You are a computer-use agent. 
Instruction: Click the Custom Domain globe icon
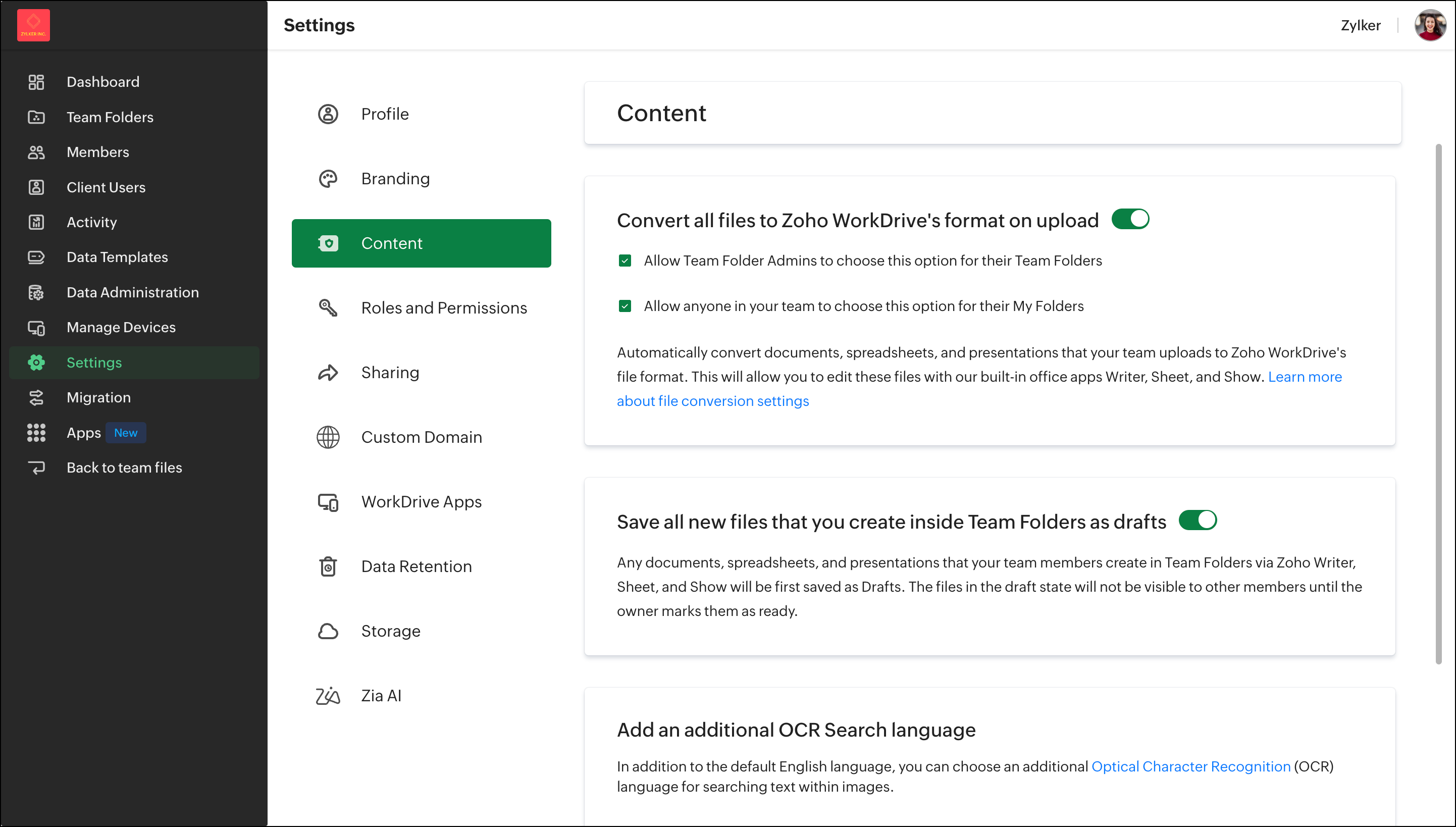[328, 437]
